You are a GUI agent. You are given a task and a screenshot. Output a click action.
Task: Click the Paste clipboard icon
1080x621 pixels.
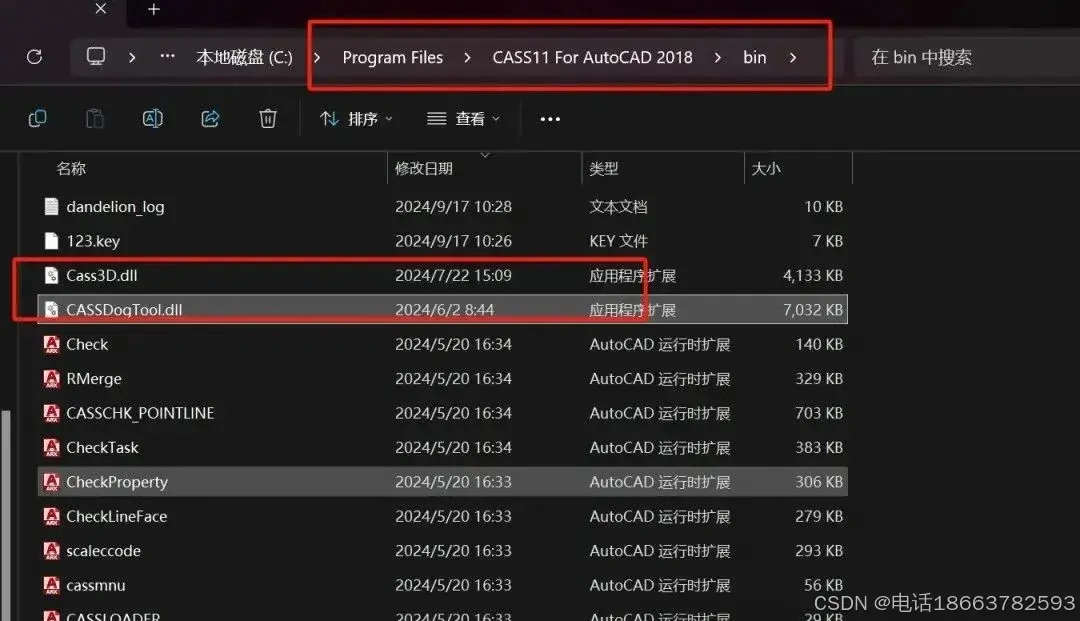point(94,118)
